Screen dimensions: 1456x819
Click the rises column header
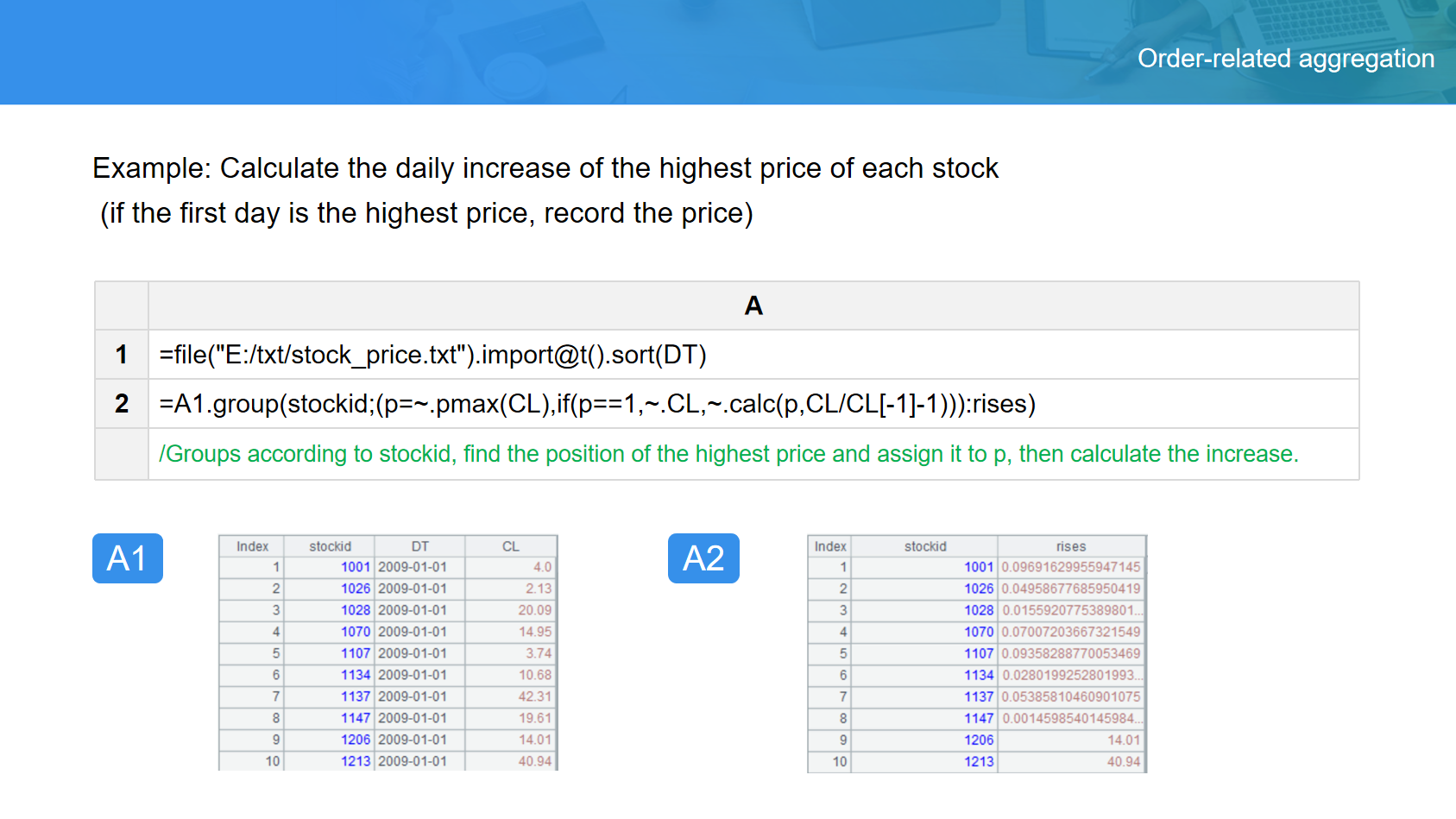point(1071,546)
